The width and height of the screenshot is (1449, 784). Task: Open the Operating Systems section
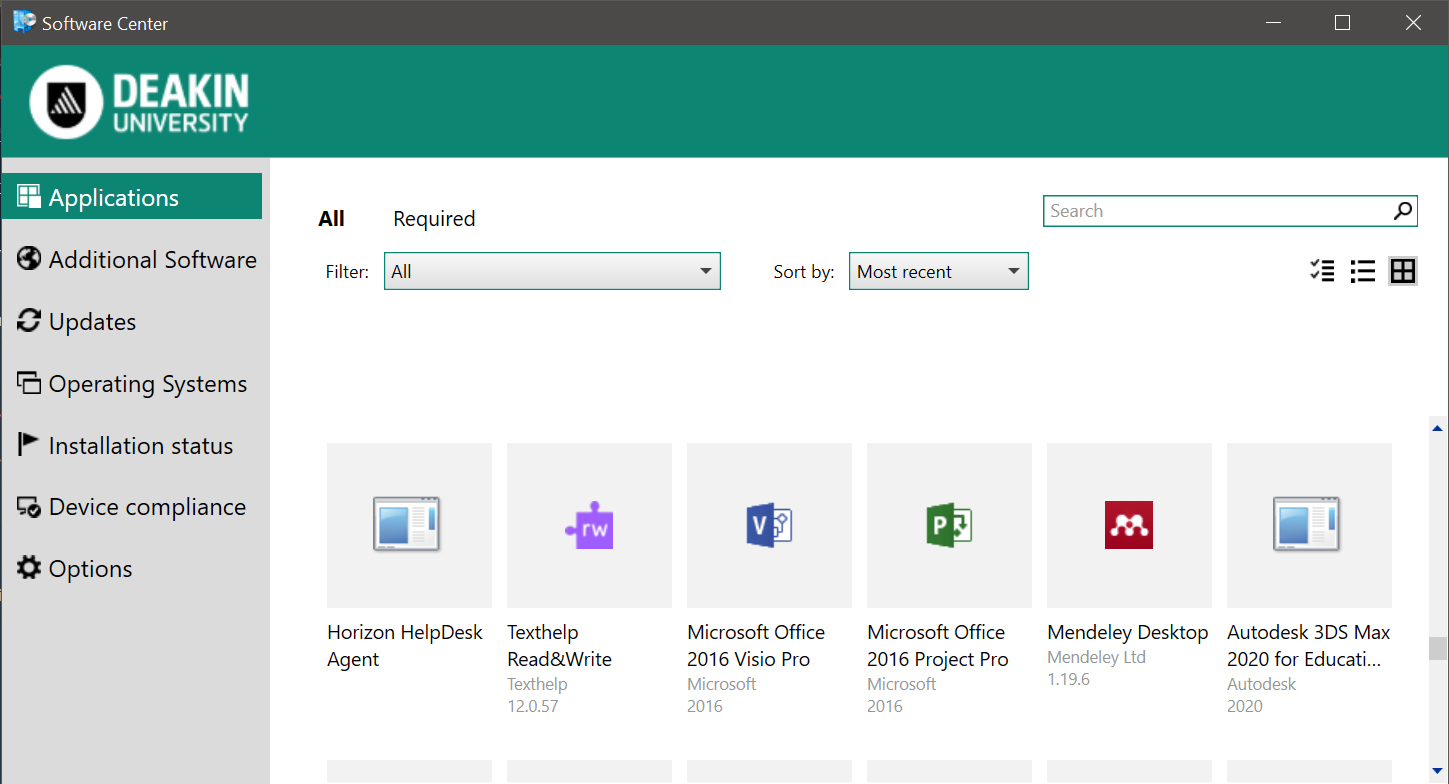[28, 383]
